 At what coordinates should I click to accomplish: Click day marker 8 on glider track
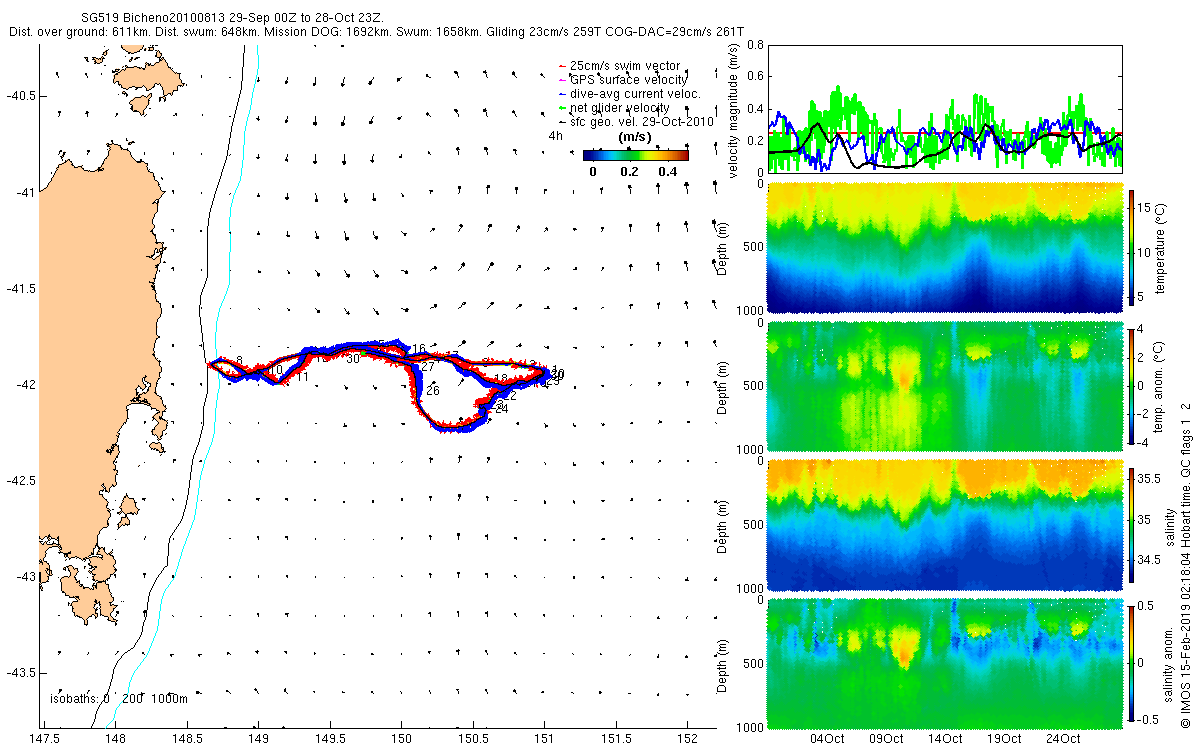coord(240,361)
